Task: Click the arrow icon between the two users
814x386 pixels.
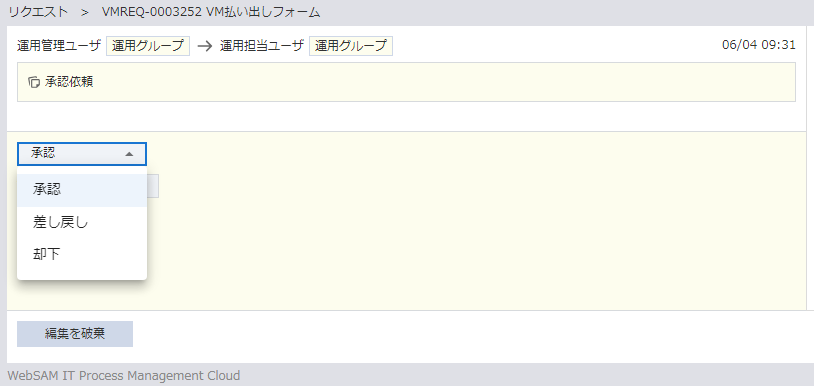Action: pyautogui.click(x=205, y=46)
